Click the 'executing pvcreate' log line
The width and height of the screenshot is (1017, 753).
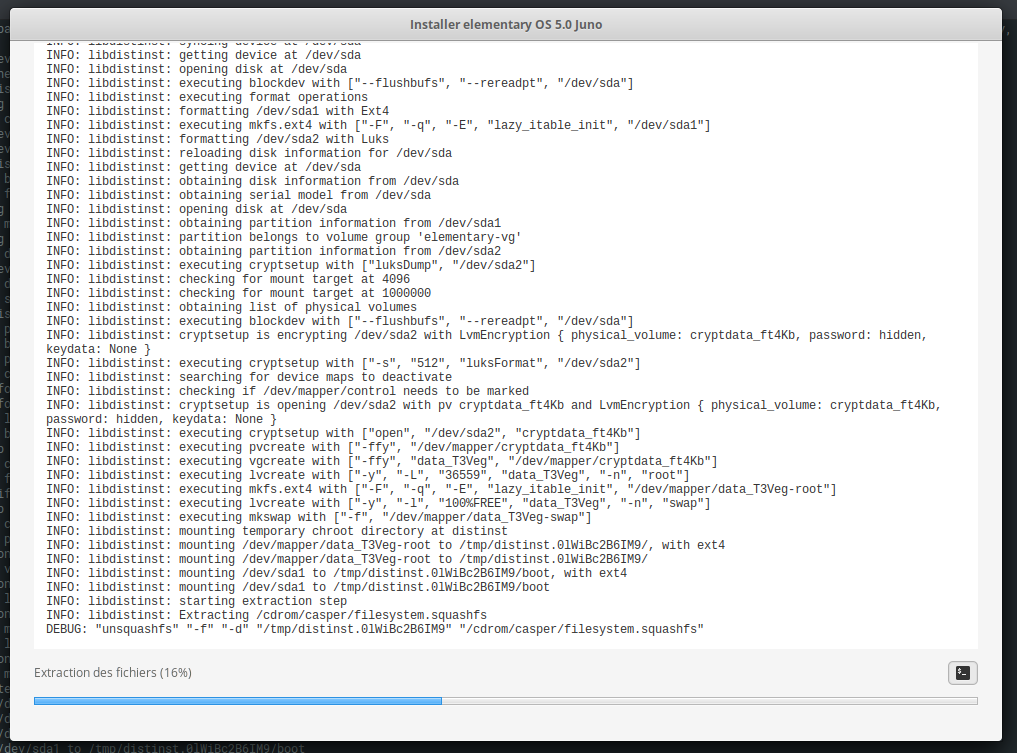[333, 447]
